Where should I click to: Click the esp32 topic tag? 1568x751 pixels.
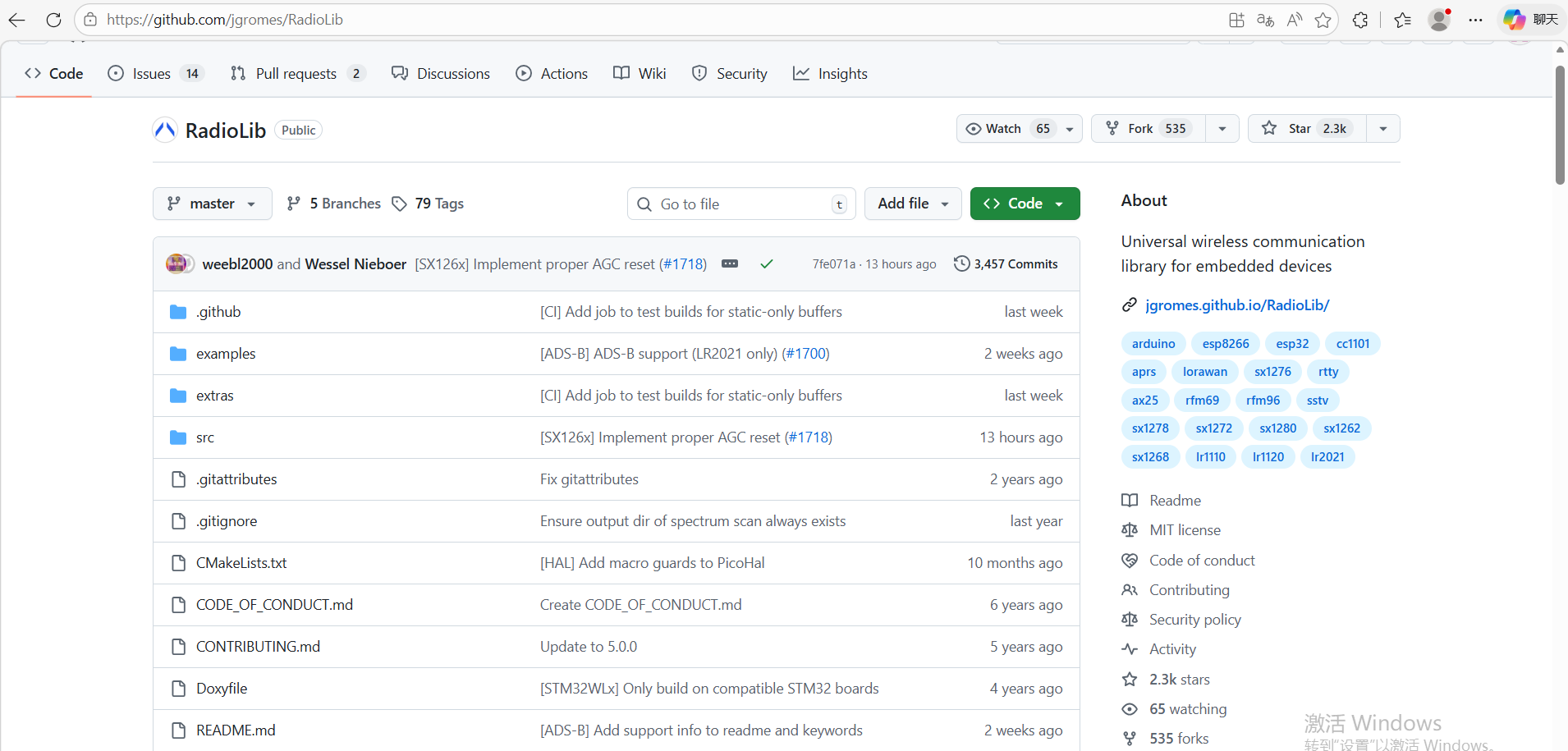click(1292, 344)
